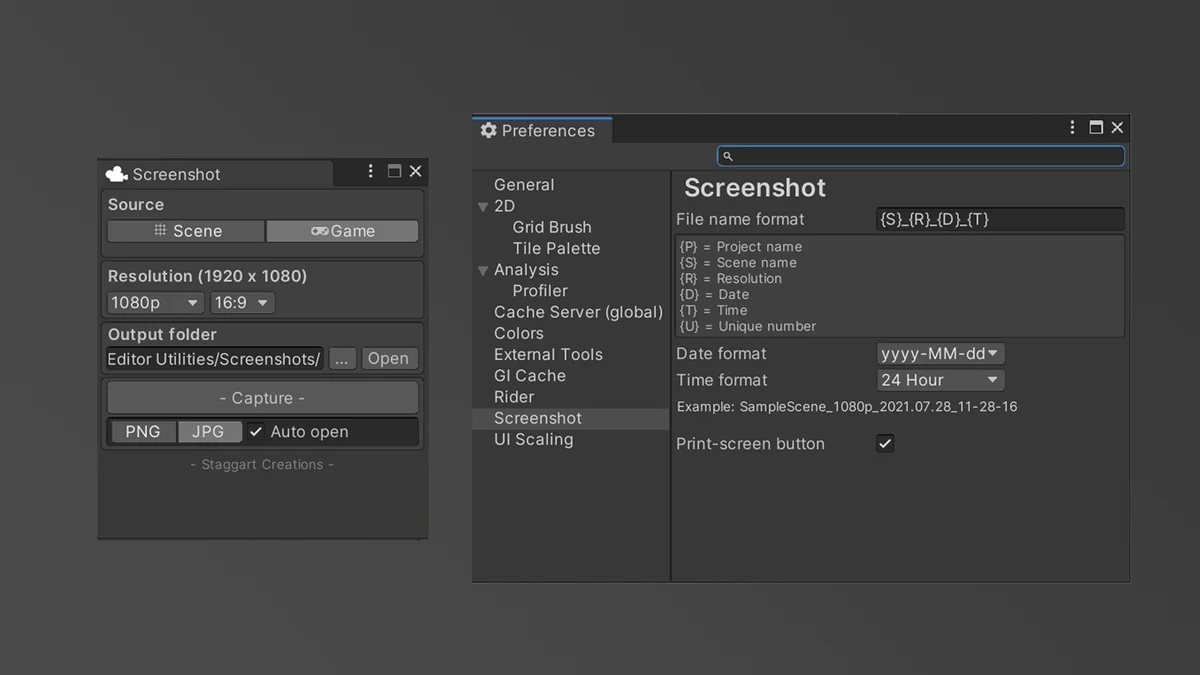
Task: Select Game as the capture source
Action: (342, 230)
